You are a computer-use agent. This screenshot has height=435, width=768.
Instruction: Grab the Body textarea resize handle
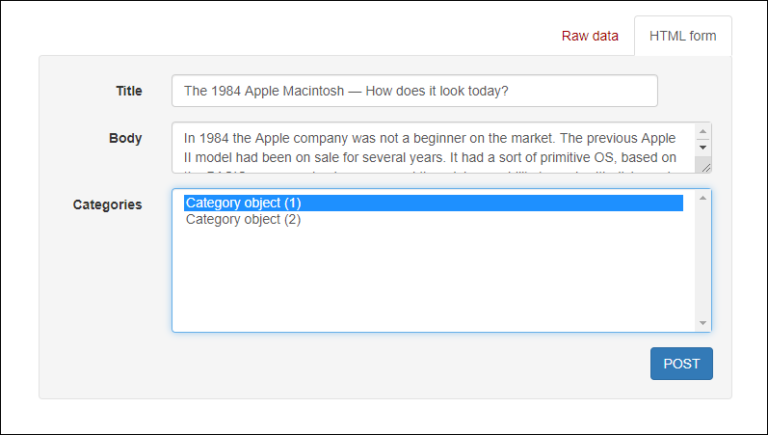705,167
